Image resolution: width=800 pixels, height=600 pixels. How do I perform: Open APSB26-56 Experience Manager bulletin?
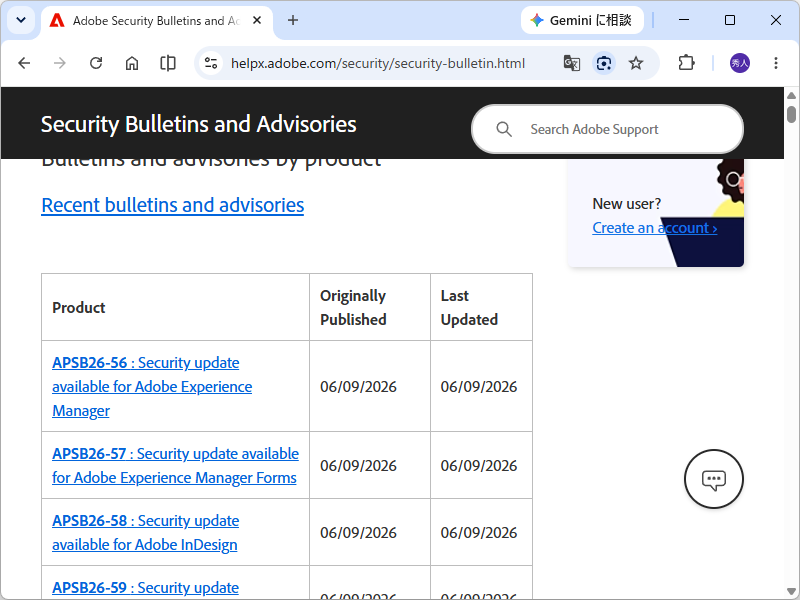pos(152,387)
